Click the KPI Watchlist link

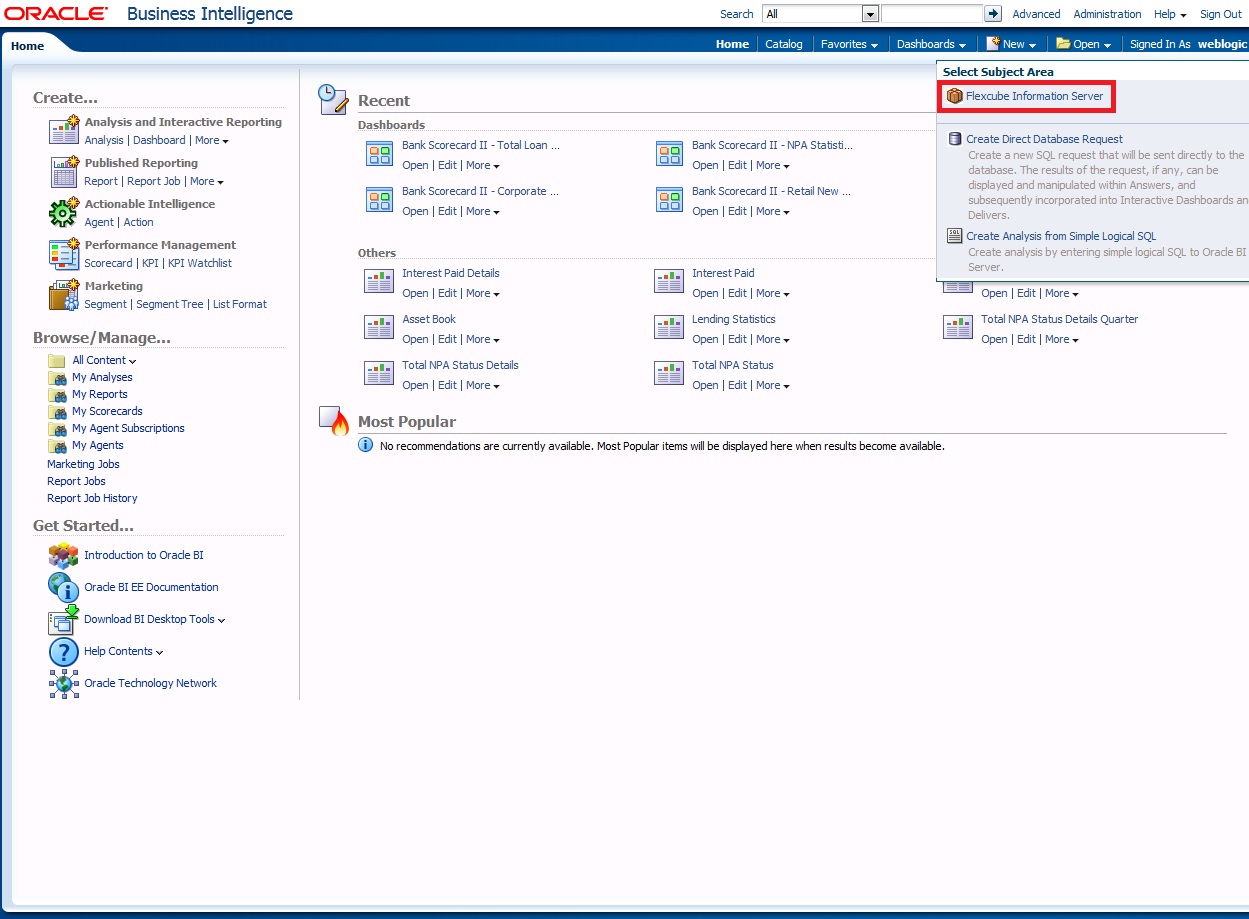coord(200,263)
